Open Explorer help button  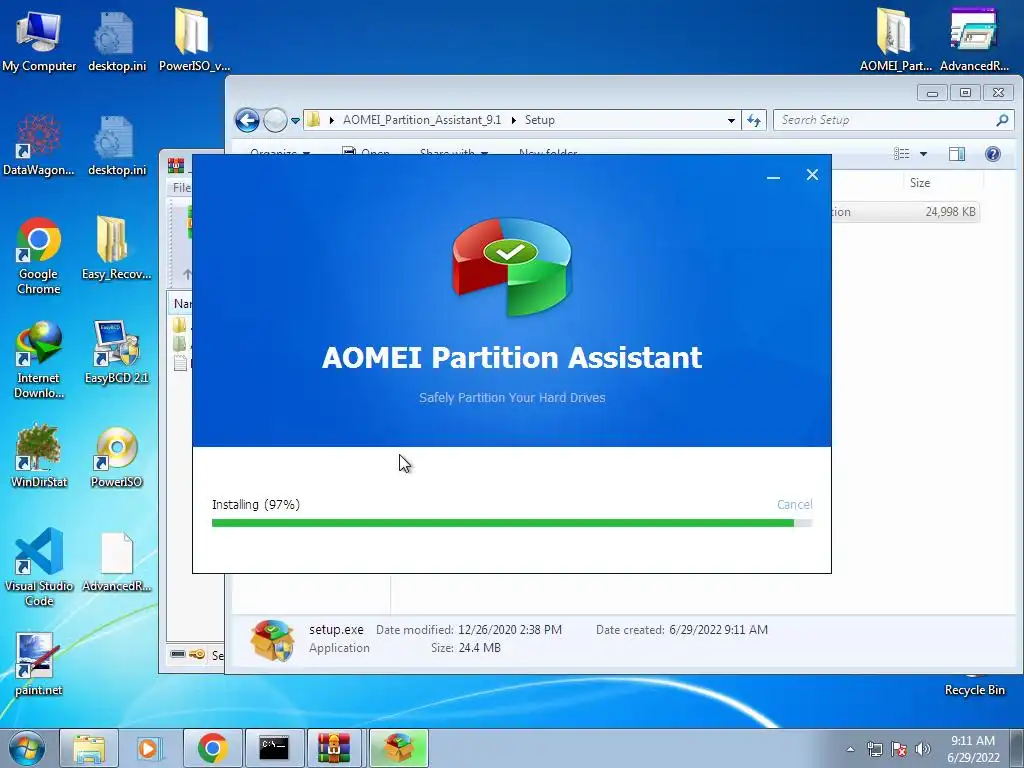click(993, 153)
